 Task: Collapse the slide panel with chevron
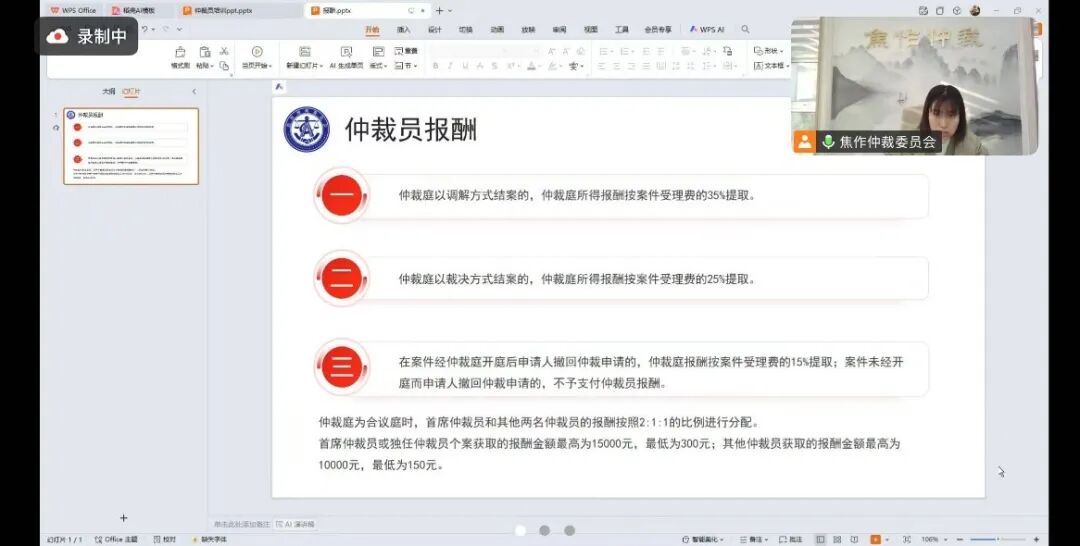point(194,92)
